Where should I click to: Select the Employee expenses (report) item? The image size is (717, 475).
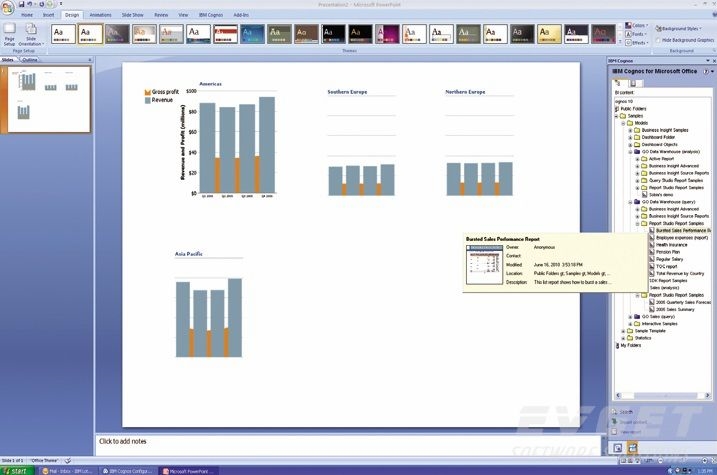pyautogui.click(x=682, y=238)
